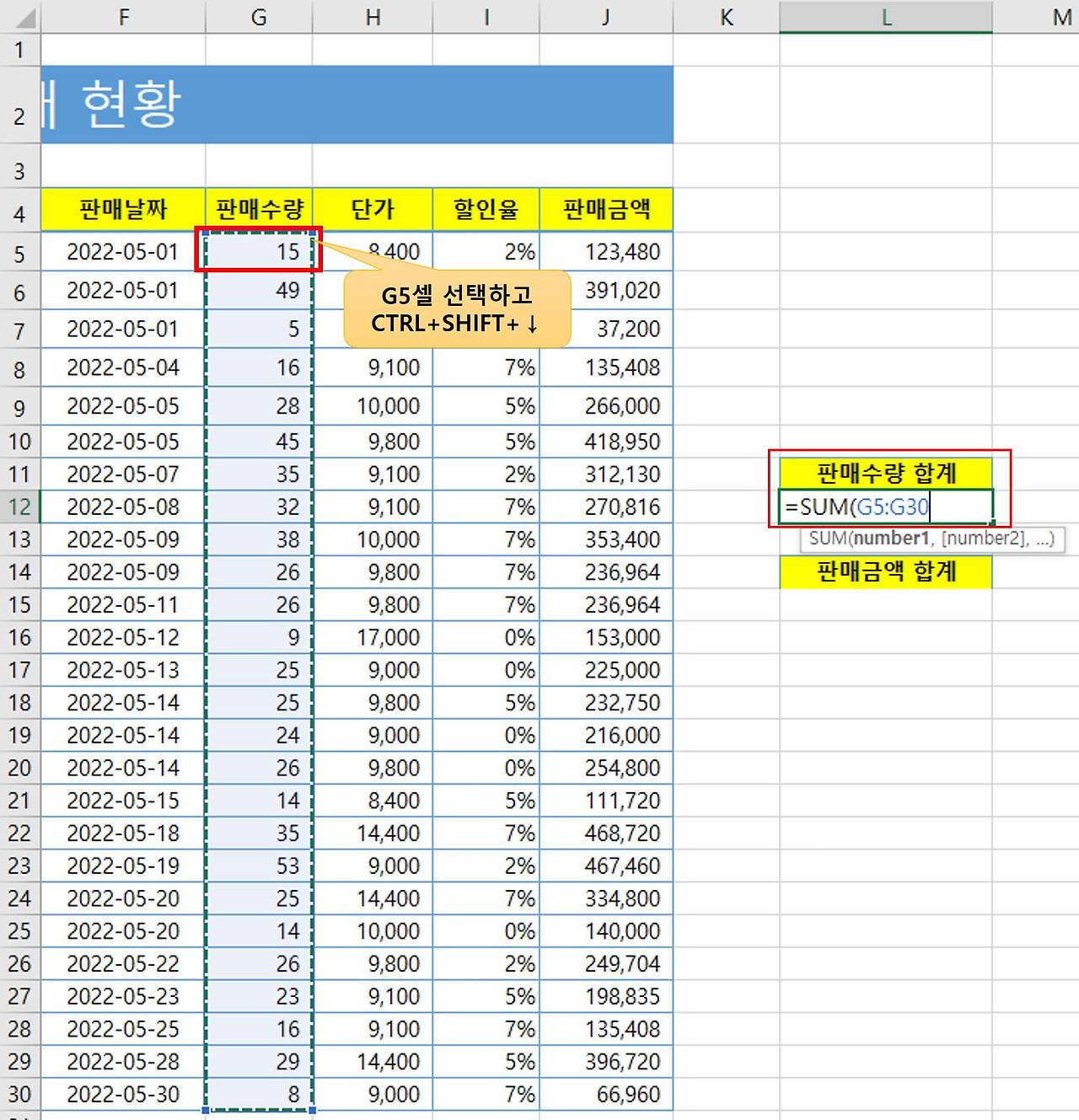
Task: Select row 30 header
Action: (x=19, y=1094)
